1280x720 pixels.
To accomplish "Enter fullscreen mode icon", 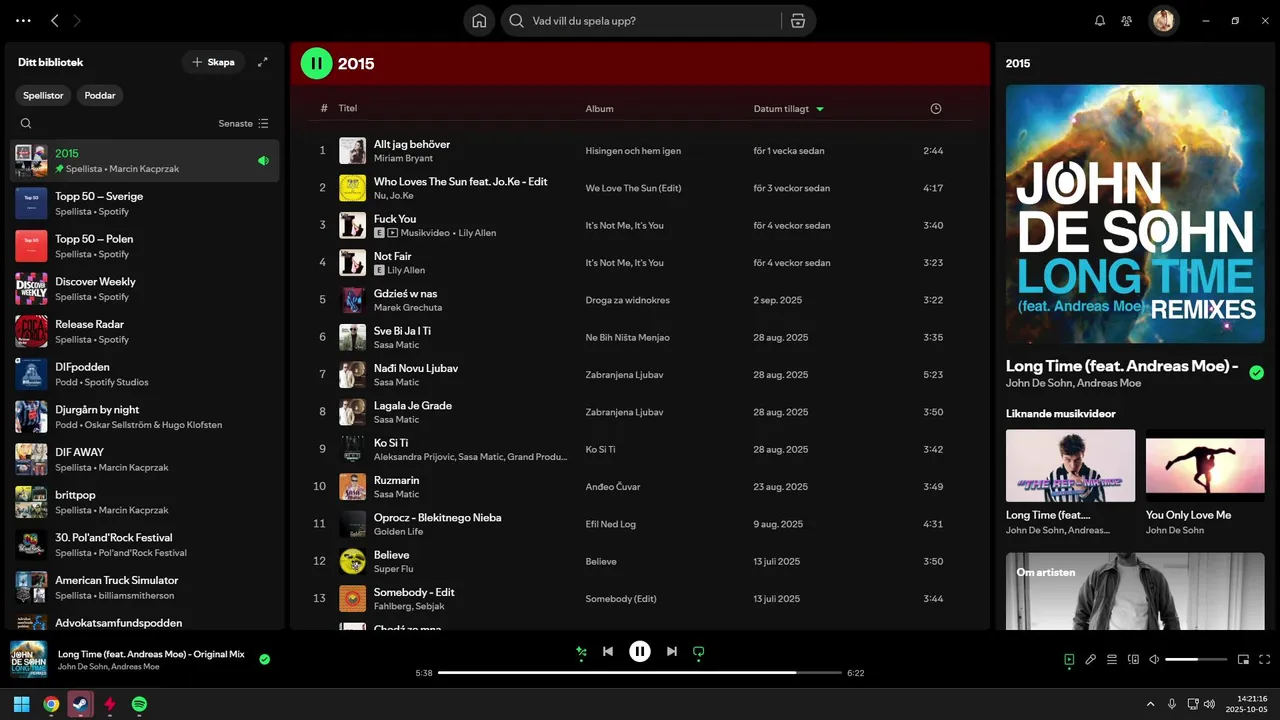I will (1265, 659).
